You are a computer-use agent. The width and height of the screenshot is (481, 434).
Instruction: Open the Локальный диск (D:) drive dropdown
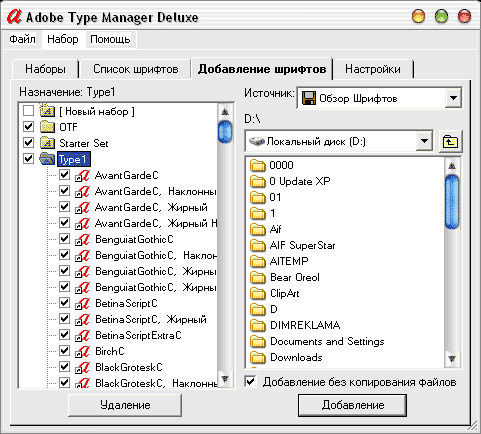424,141
